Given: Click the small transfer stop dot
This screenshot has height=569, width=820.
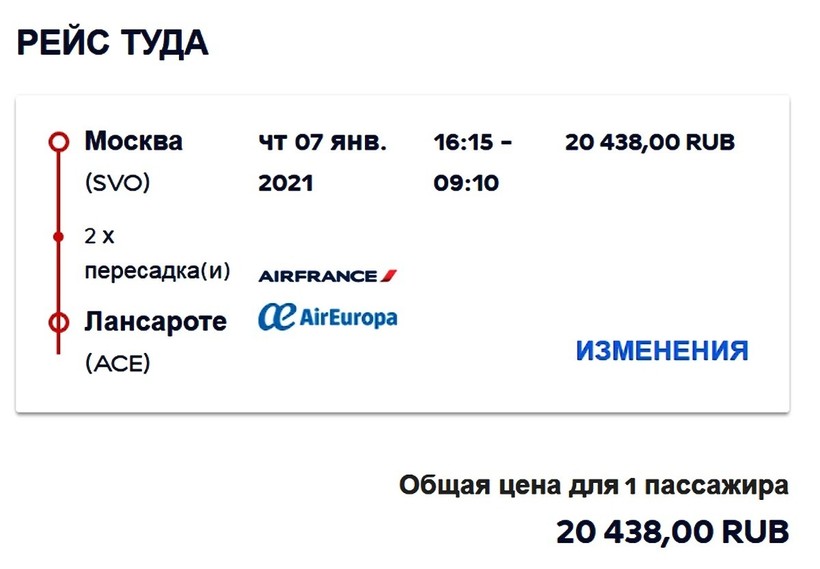Looking at the screenshot, I should click(59, 237).
